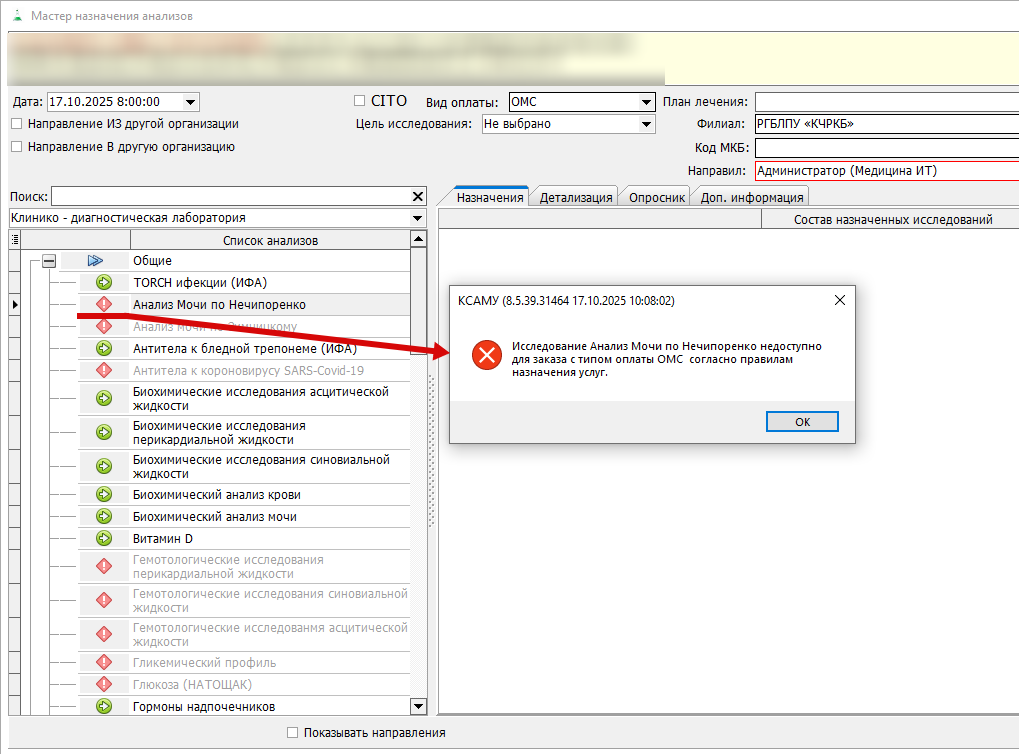1019x754 pixels.
Task: Click blue arrow icon of Общие group
Action: point(95,260)
